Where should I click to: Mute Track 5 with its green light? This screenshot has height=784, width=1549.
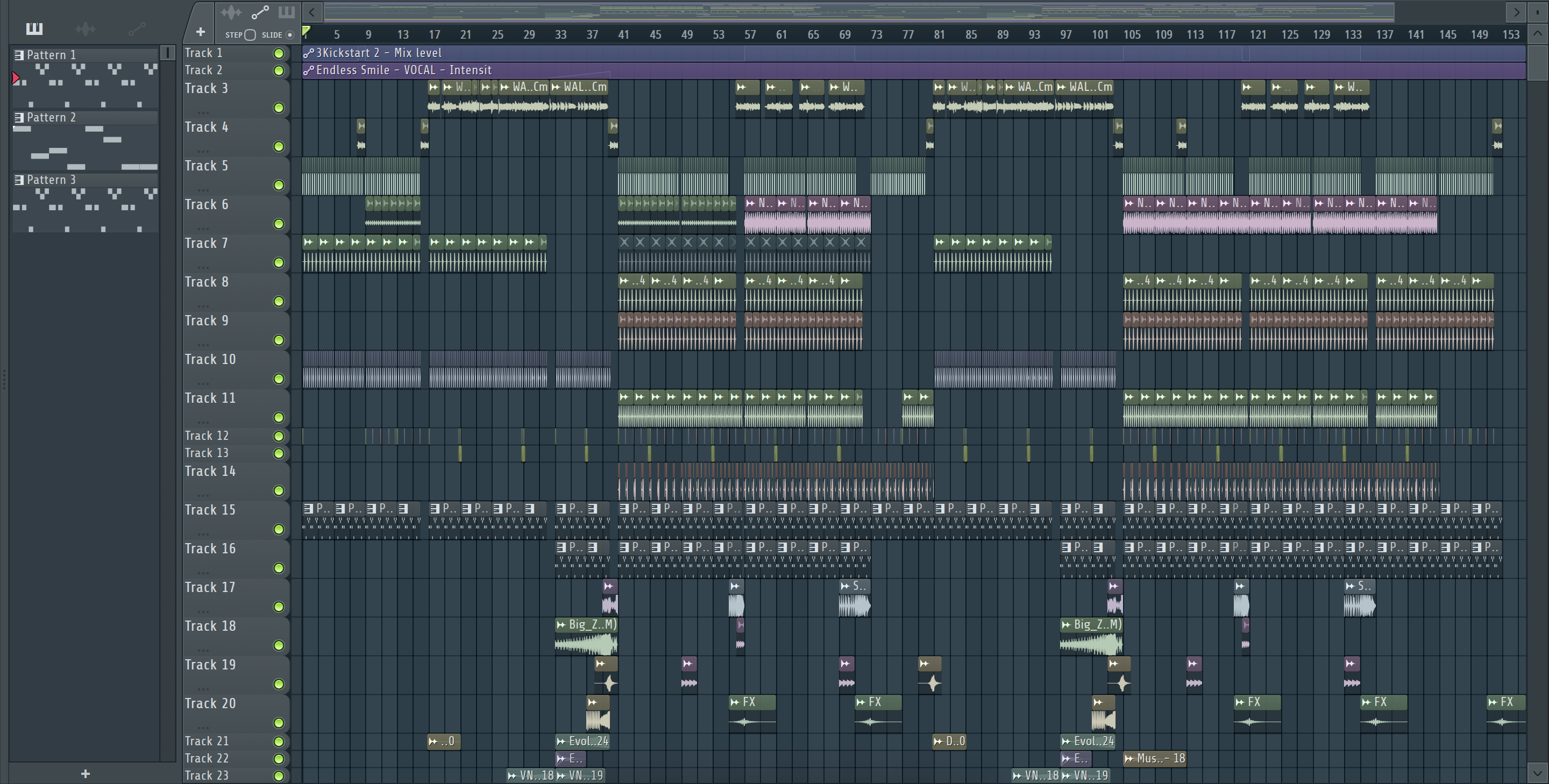click(279, 185)
